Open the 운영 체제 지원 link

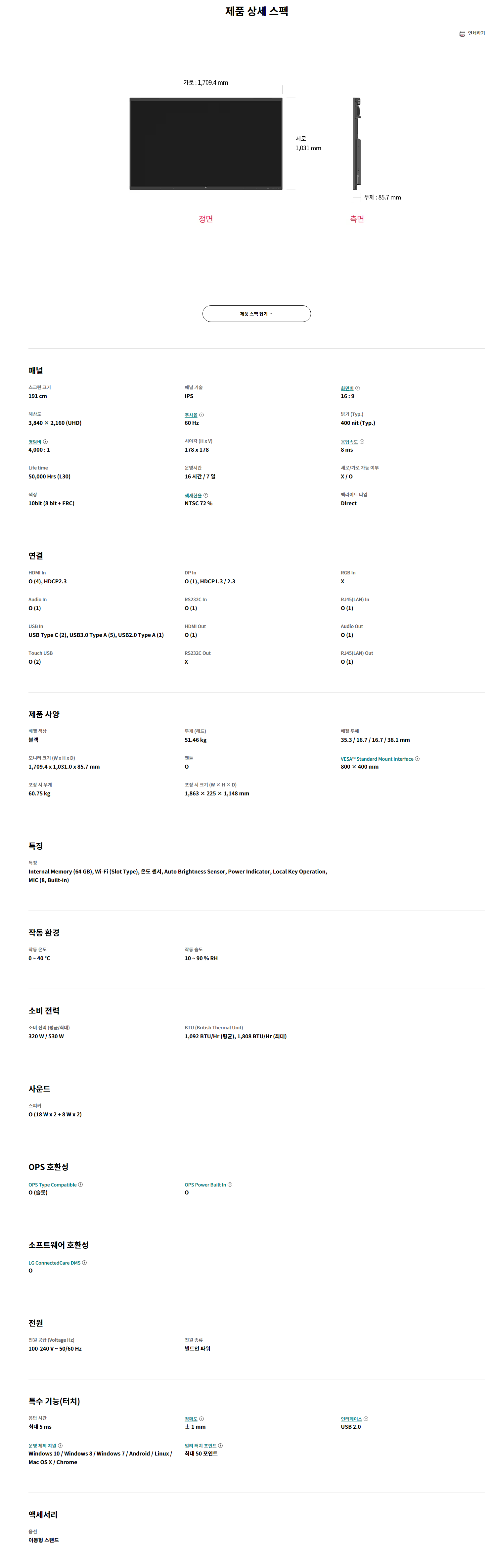click(x=42, y=1446)
